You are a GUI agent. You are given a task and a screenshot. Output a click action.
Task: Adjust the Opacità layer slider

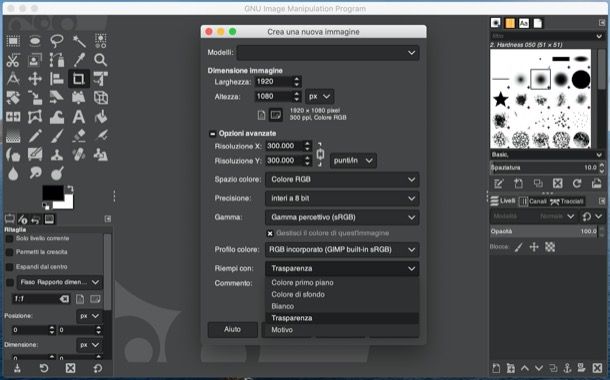click(544, 231)
